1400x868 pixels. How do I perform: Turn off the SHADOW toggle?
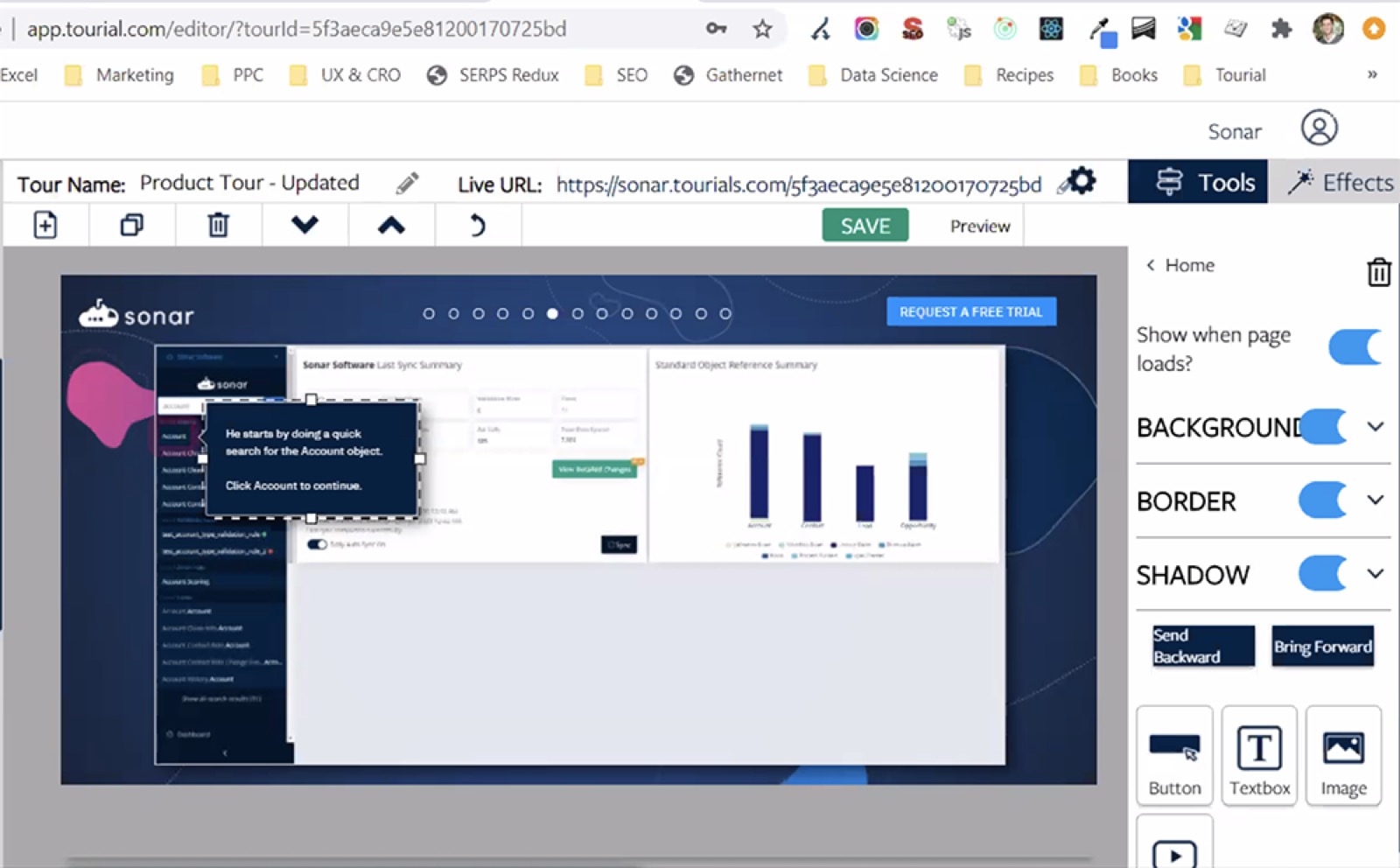(x=1323, y=575)
